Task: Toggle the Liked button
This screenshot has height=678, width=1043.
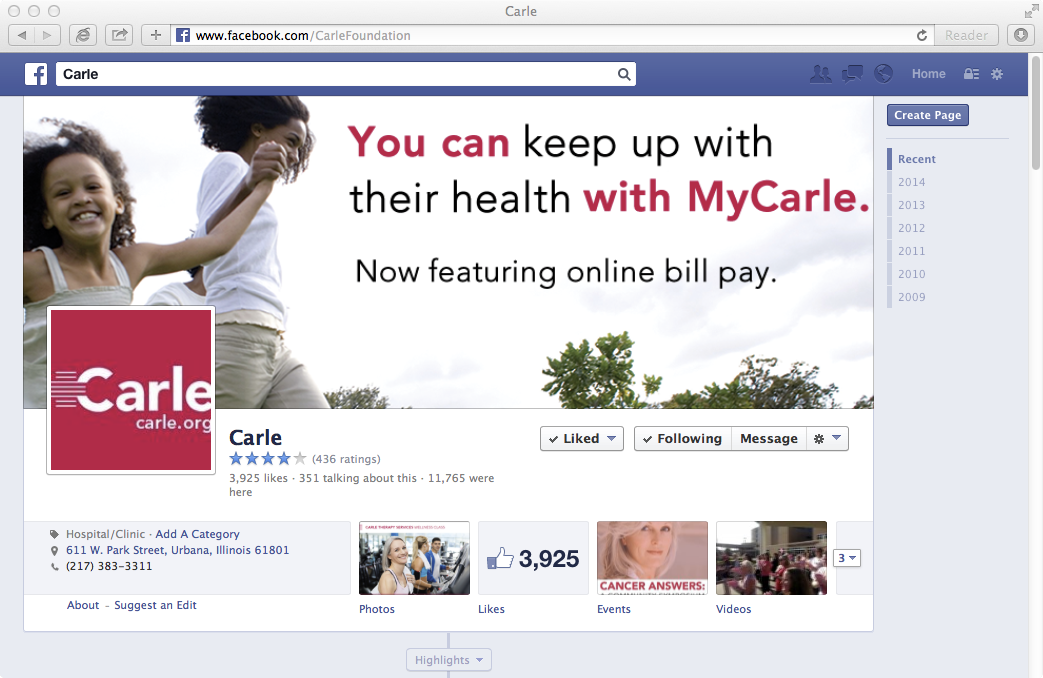Action: tap(582, 438)
